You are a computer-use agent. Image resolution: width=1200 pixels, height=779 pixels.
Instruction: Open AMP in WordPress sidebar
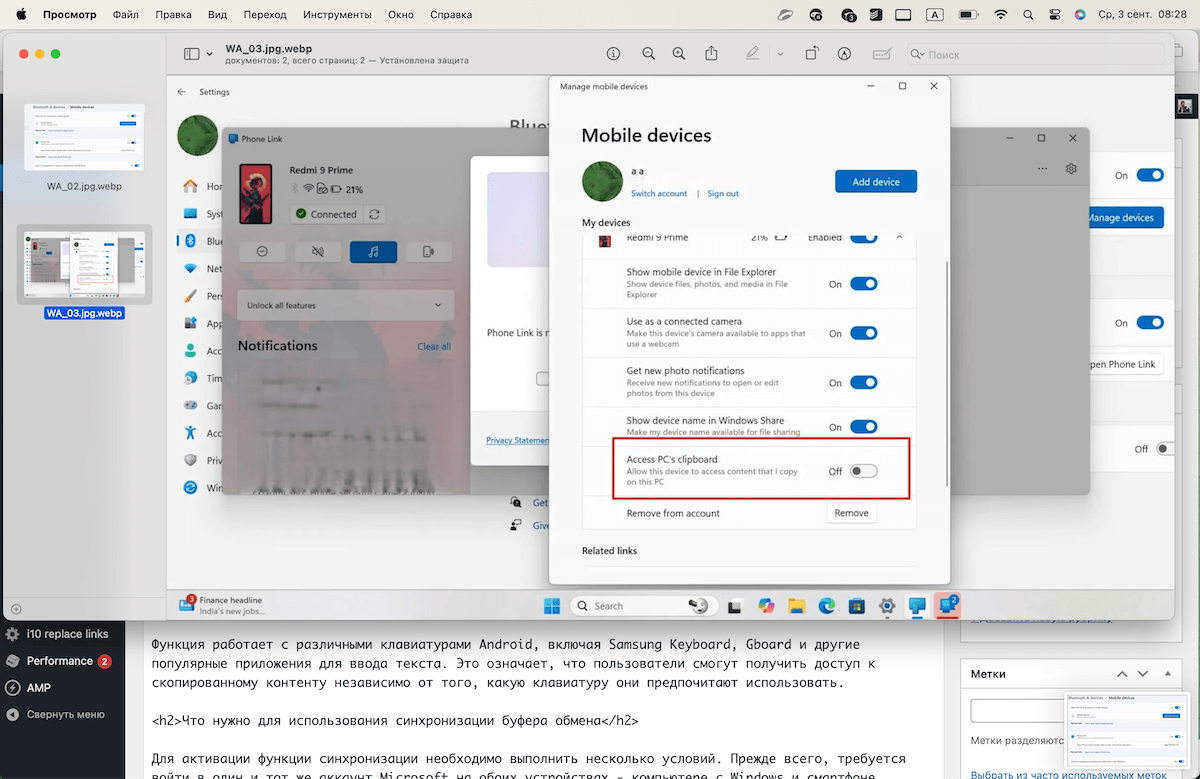[39, 688]
